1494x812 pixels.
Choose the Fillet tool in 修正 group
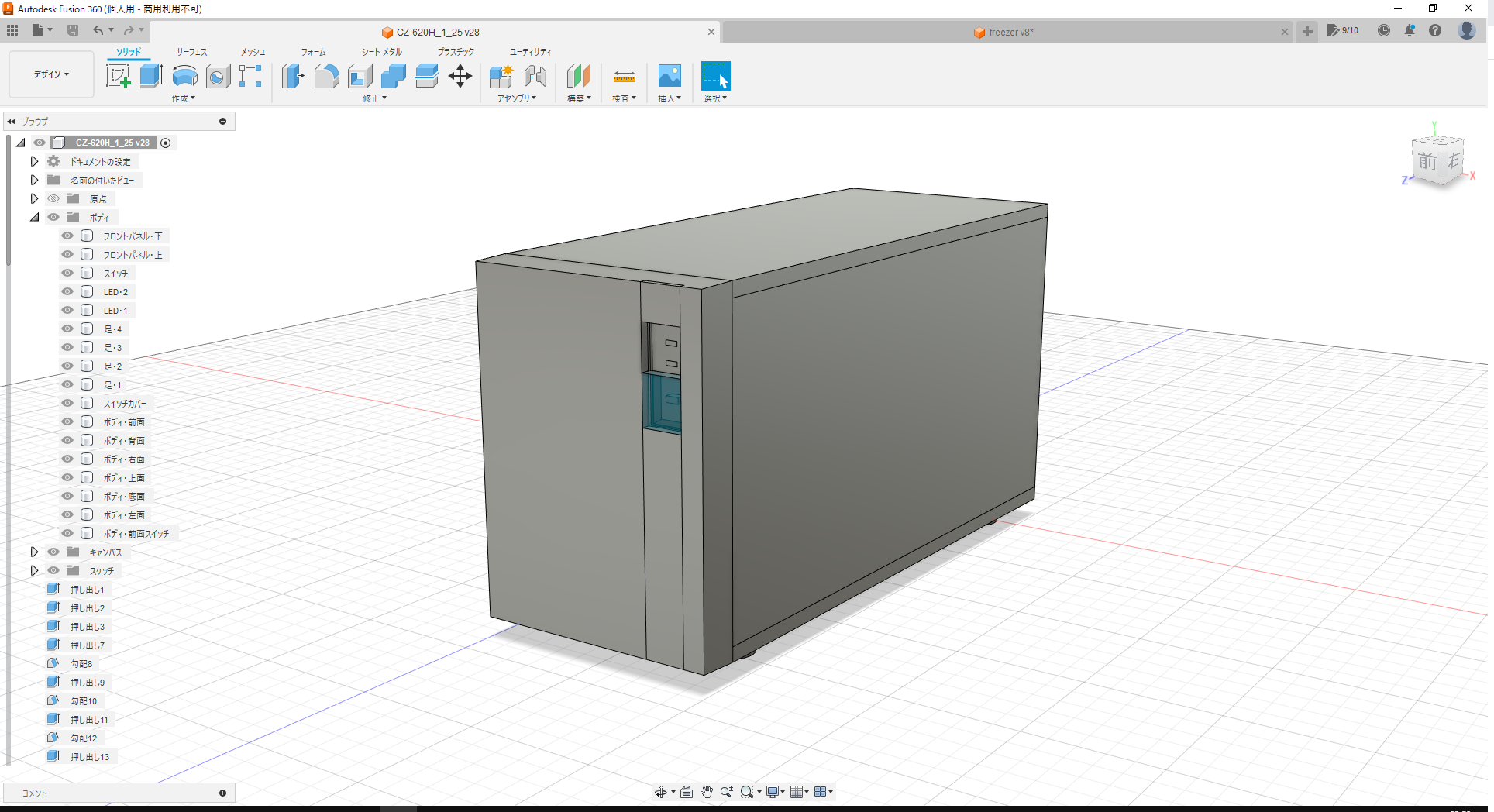pos(326,75)
